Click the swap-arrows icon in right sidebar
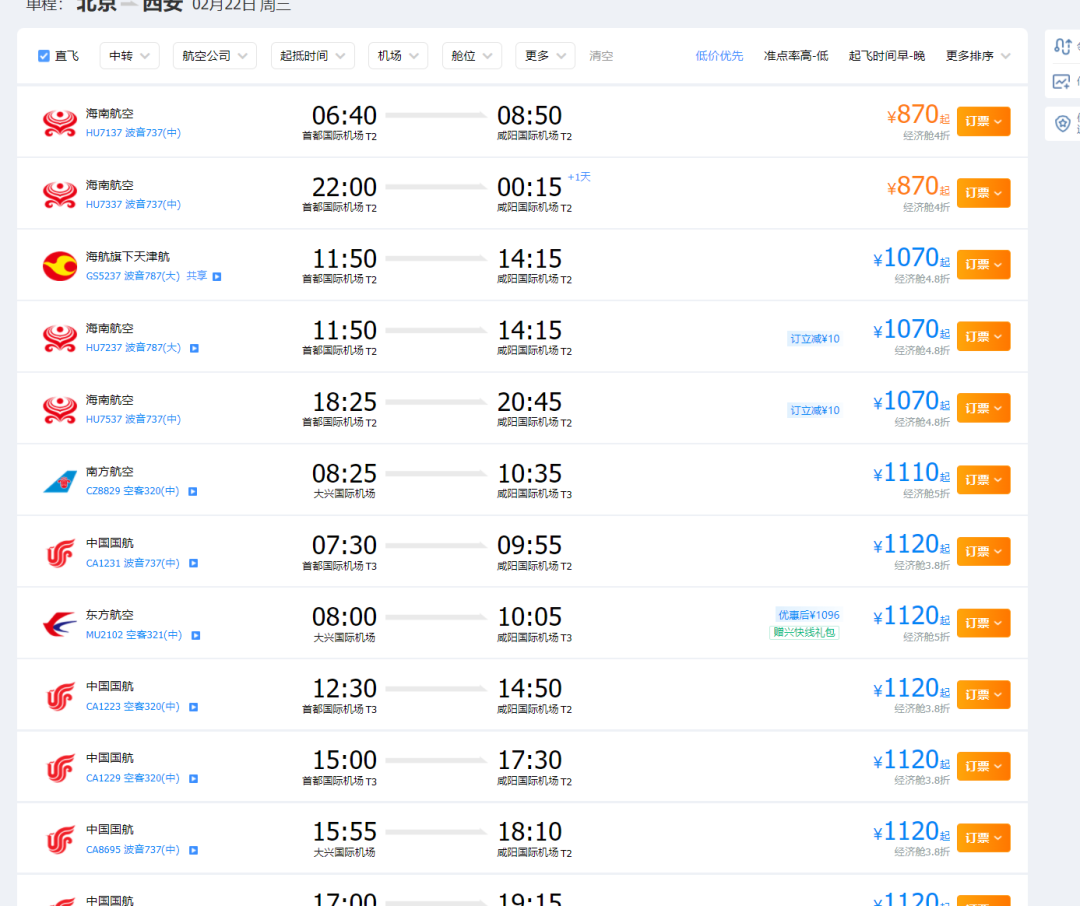Viewport: 1080px width, 906px height. pyautogui.click(x=1062, y=46)
